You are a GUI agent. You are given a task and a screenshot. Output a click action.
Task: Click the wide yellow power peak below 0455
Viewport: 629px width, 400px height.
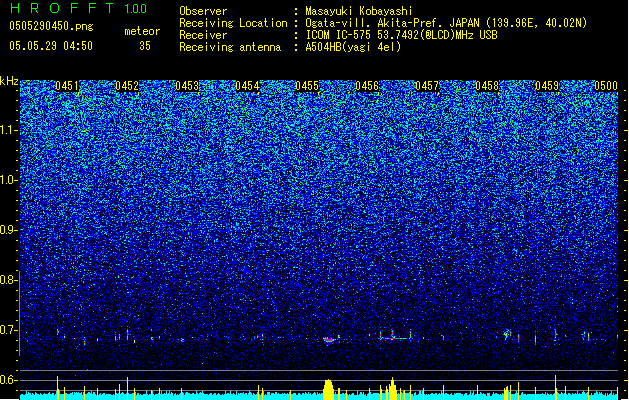click(329, 389)
